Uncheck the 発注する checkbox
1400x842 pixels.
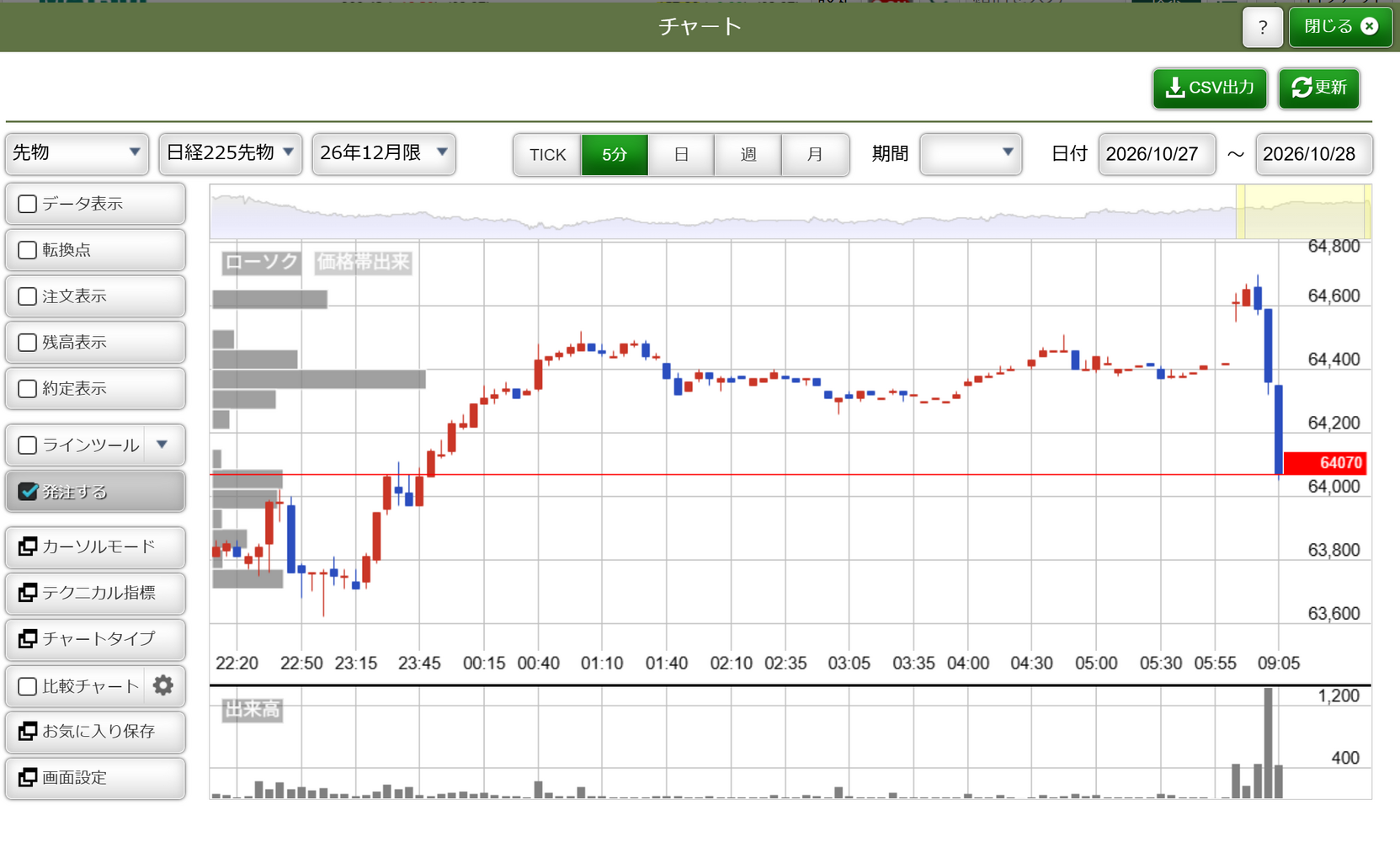pos(28,492)
